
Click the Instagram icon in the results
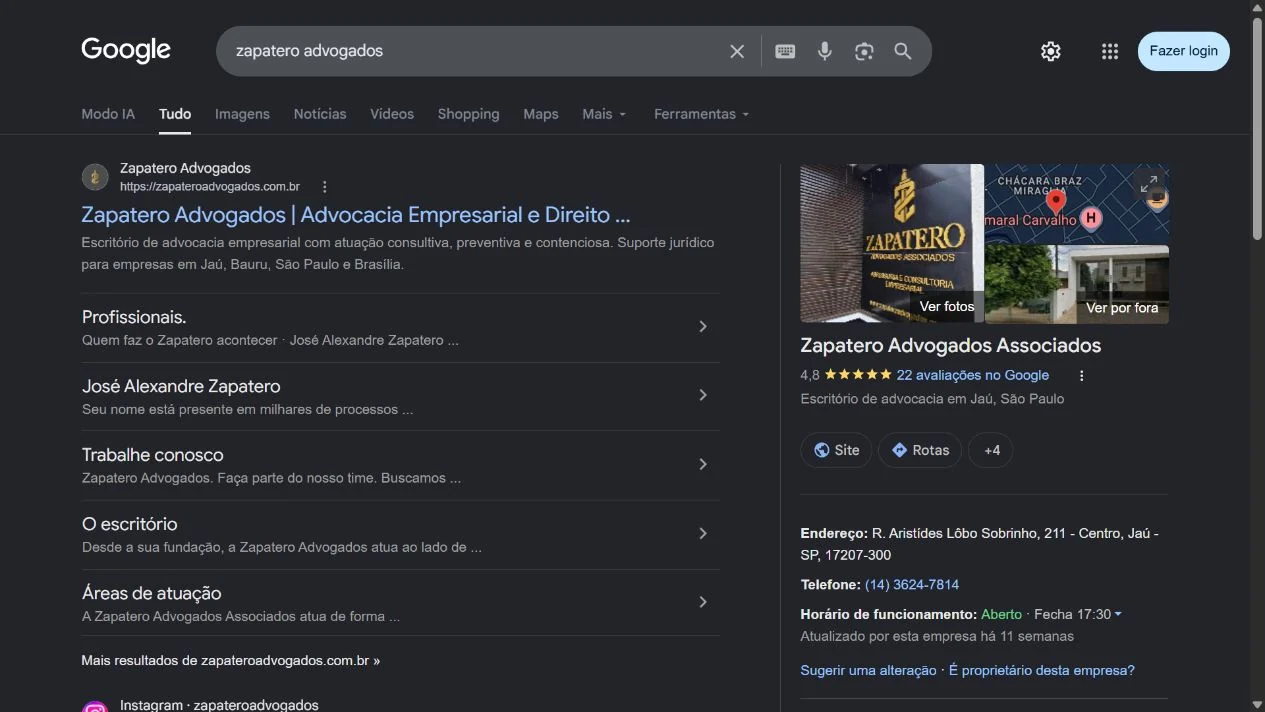point(95,707)
